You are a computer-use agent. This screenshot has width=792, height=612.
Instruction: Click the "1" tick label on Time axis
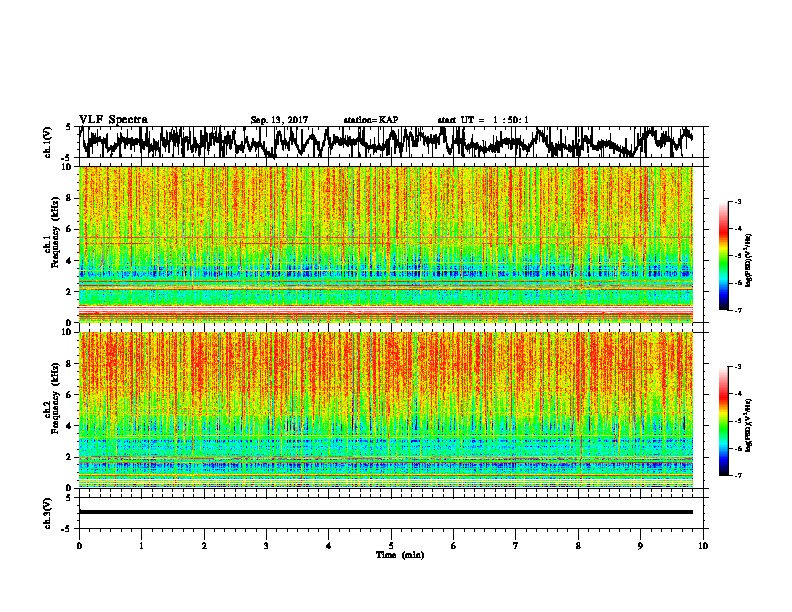click(141, 546)
